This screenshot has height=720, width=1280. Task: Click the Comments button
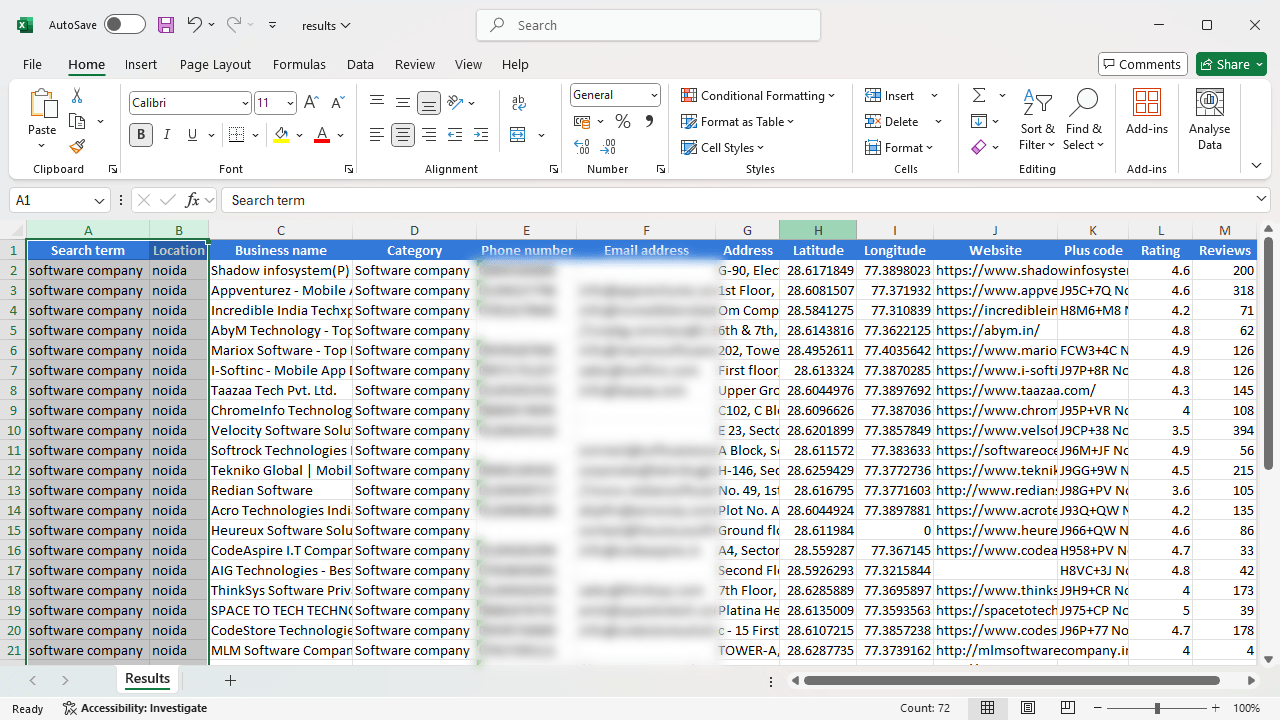[x=1143, y=64]
